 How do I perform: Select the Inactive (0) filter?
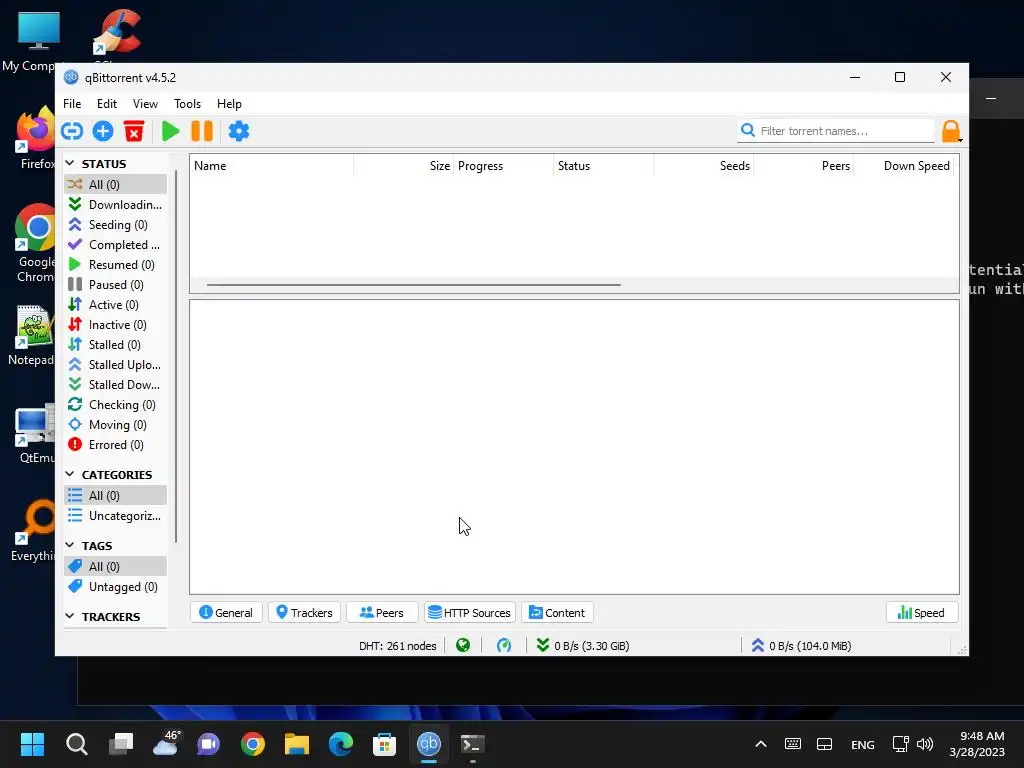(x=116, y=325)
